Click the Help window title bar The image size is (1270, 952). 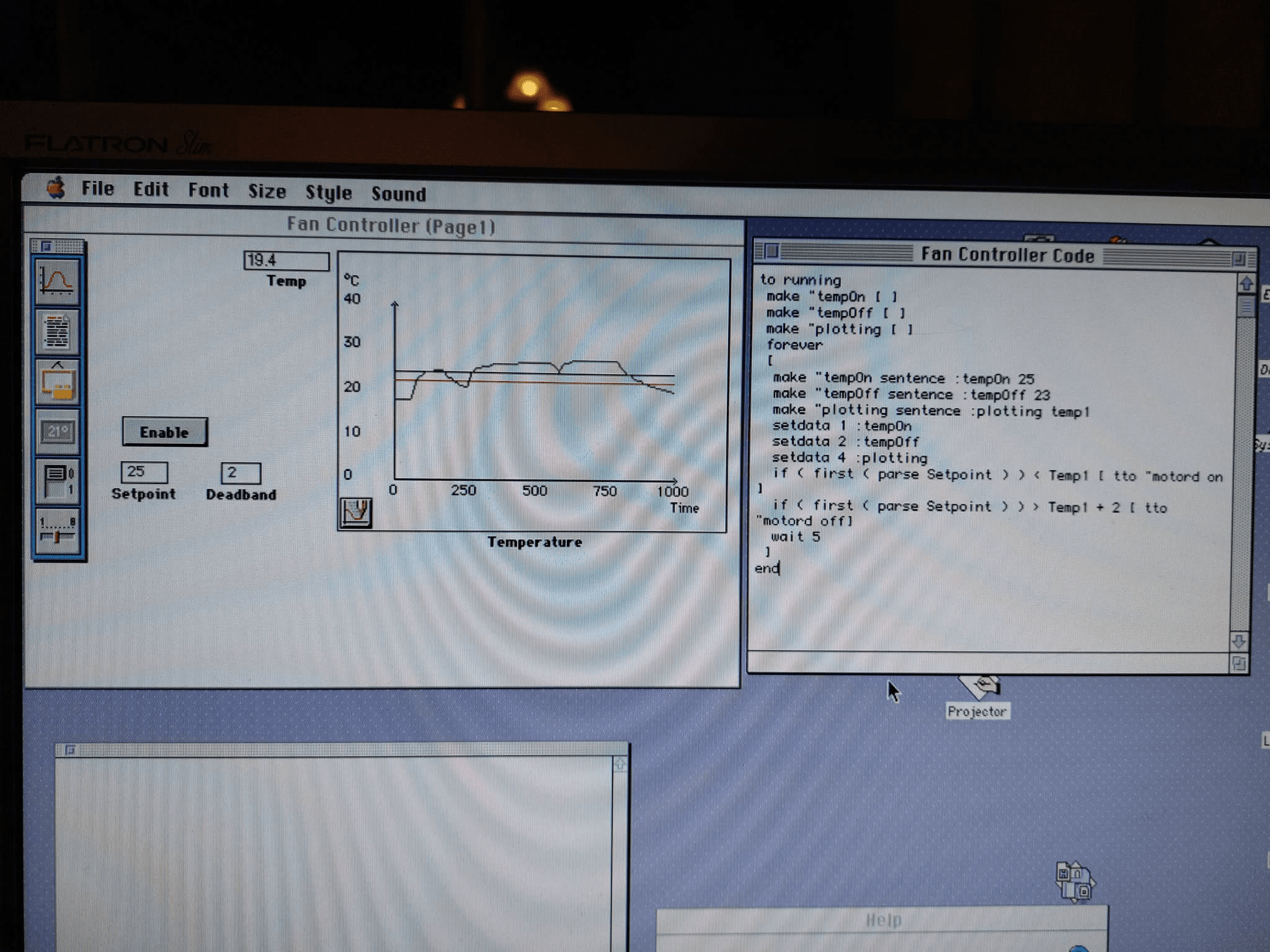pyautogui.click(x=882, y=920)
